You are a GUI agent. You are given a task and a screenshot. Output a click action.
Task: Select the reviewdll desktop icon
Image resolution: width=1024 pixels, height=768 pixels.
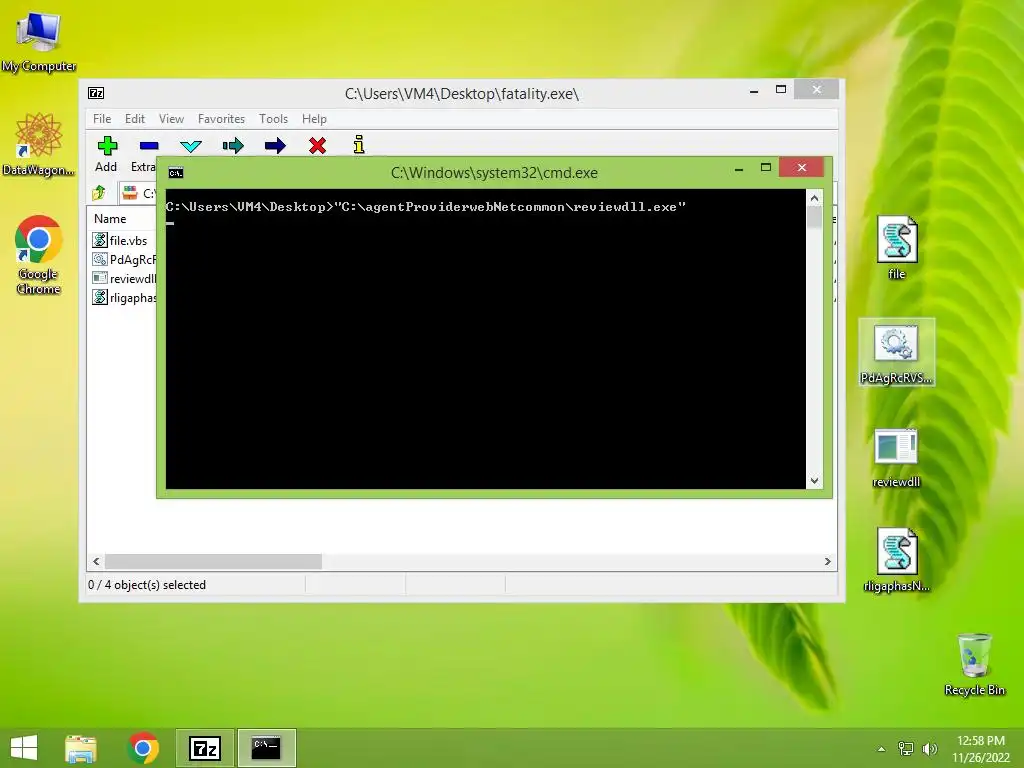pos(897,457)
